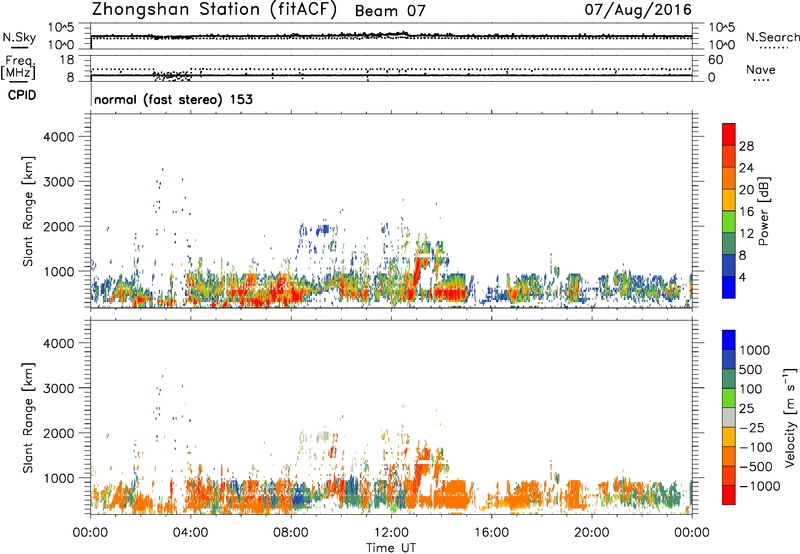Select the 4000 km tick in power panel

[x=59, y=137]
